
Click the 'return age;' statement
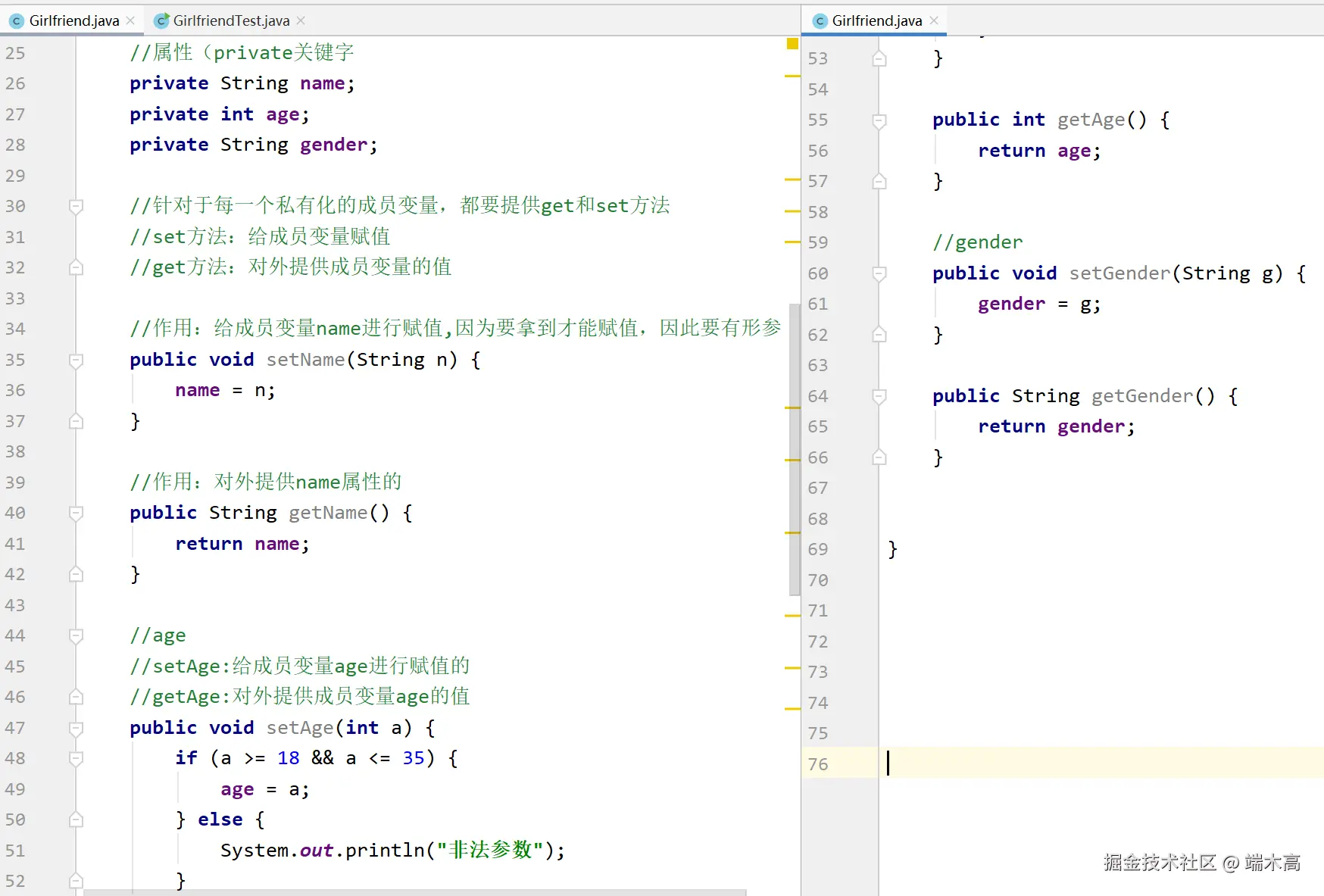1039,151
